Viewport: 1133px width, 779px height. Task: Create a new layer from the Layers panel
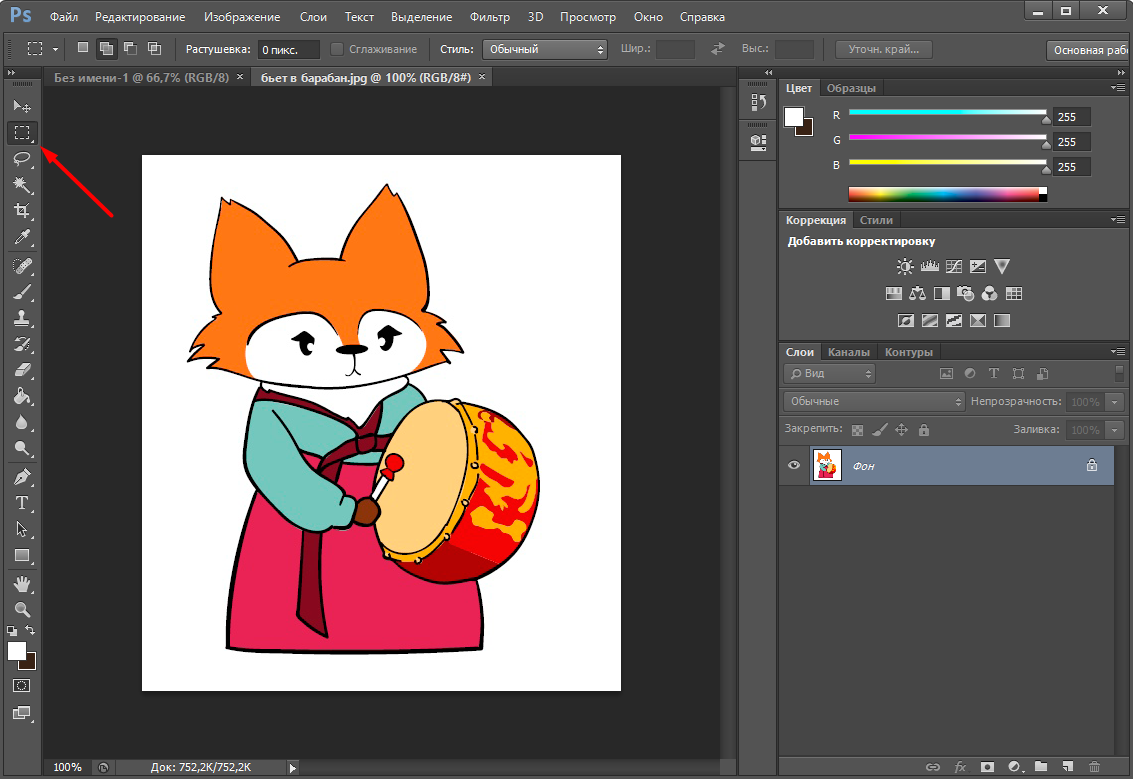click(1067, 767)
